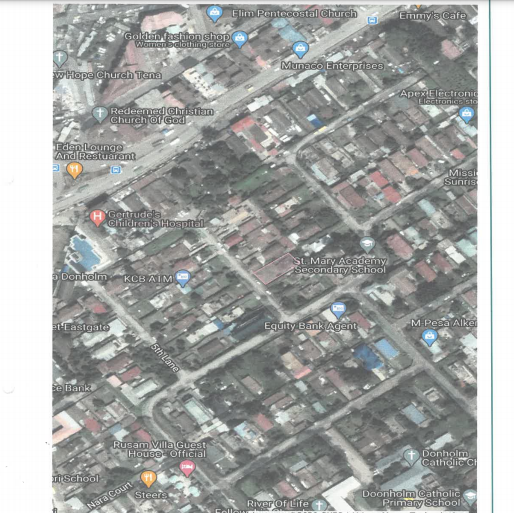Click the St. Mary Academy school pin
This screenshot has width=514, height=513.
click(367, 245)
